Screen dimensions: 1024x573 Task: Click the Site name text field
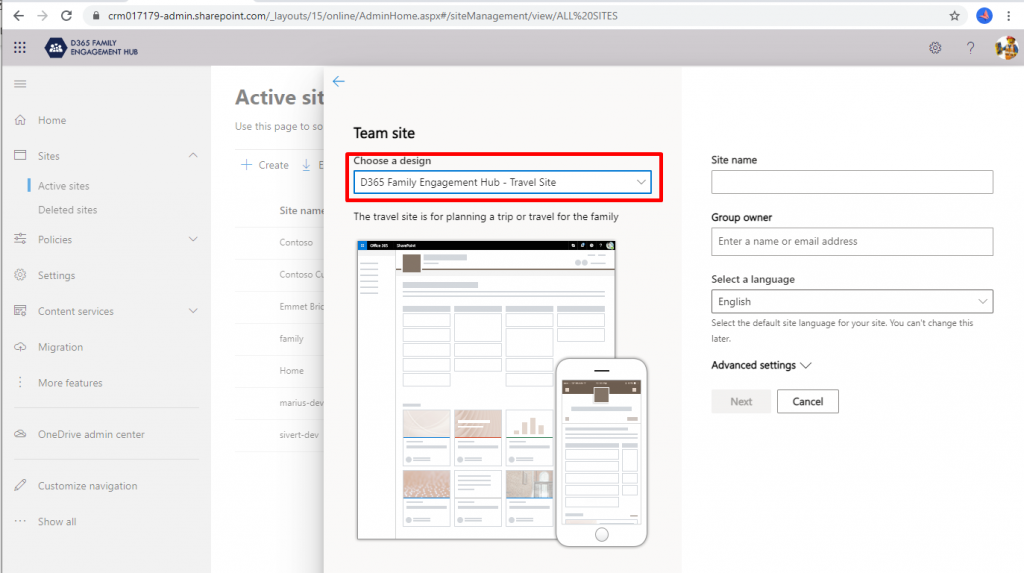pos(852,182)
